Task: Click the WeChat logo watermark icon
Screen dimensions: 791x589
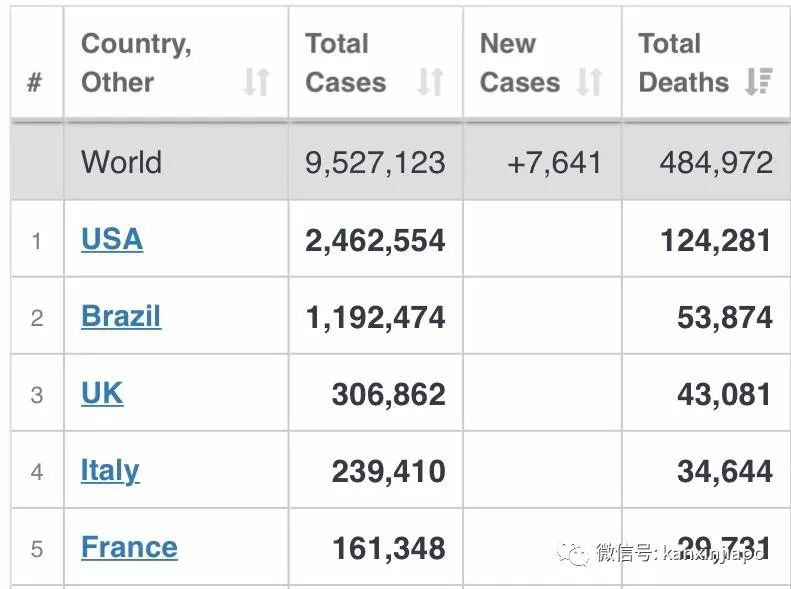Action: 574,552
